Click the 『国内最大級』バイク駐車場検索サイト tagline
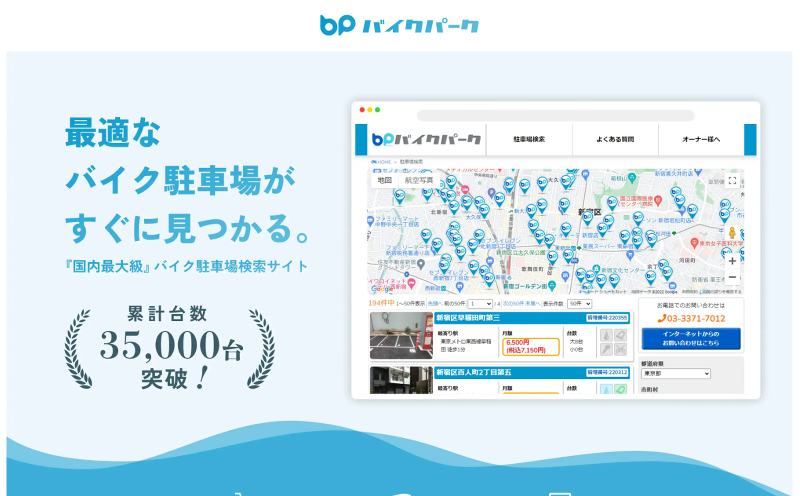800x496 pixels. pos(186,266)
